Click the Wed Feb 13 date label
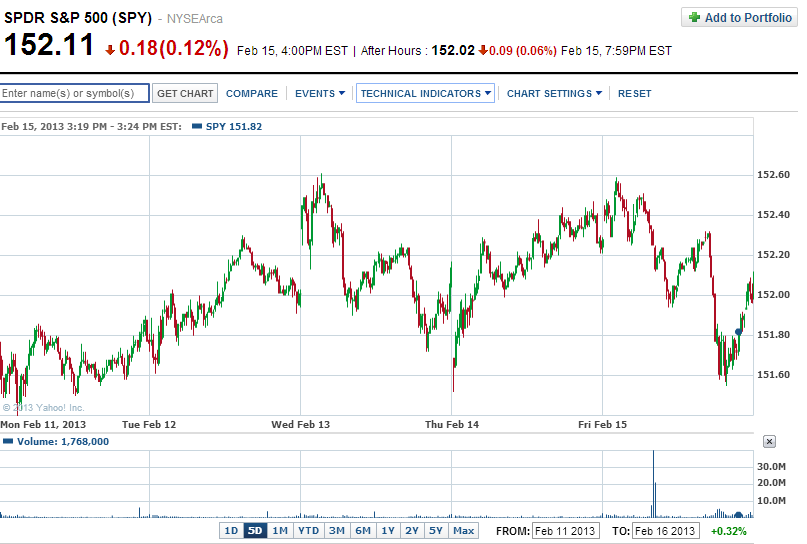 click(301, 425)
